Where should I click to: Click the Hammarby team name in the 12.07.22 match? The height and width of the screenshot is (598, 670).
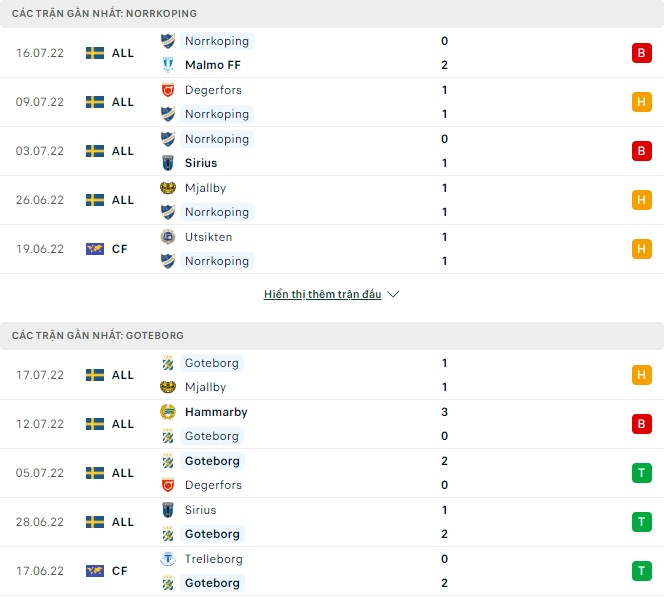(x=216, y=412)
